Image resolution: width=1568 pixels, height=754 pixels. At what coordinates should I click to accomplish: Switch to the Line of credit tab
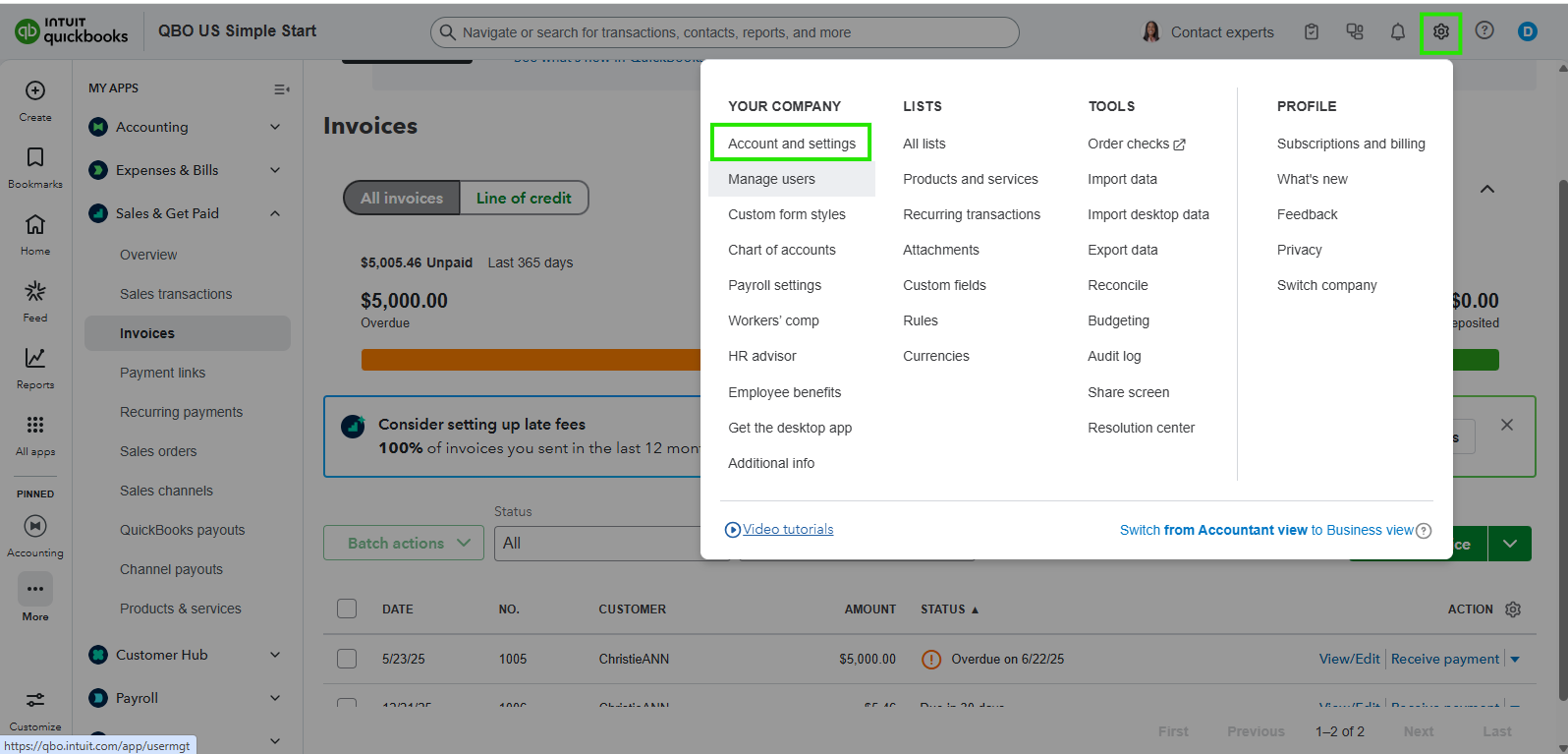[524, 198]
